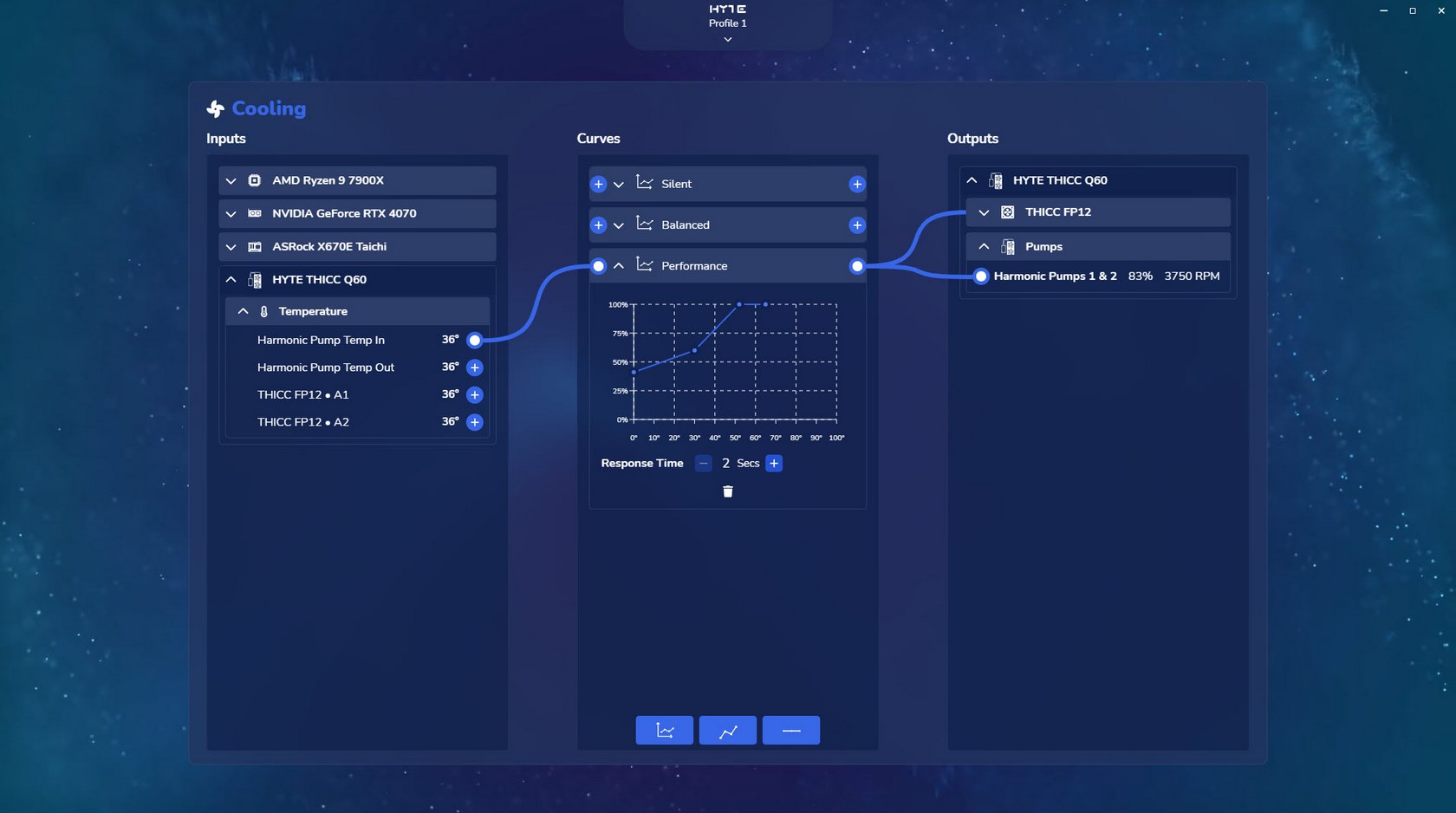Collapse the Pumps output section
The width and height of the screenshot is (1456, 813).
pyautogui.click(x=985, y=247)
